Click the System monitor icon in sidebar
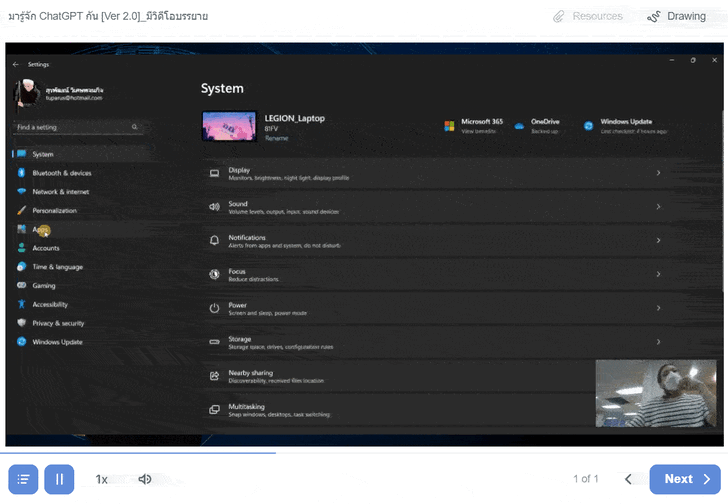728x504 pixels. 21,154
